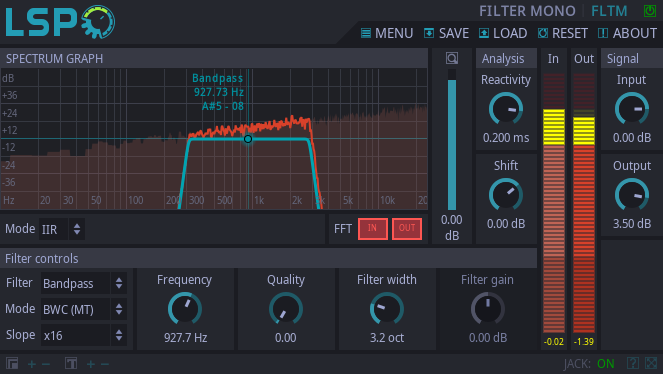663x374 pixels.
Task: Click the -1.39 Out meter reading
Action: (584, 341)
